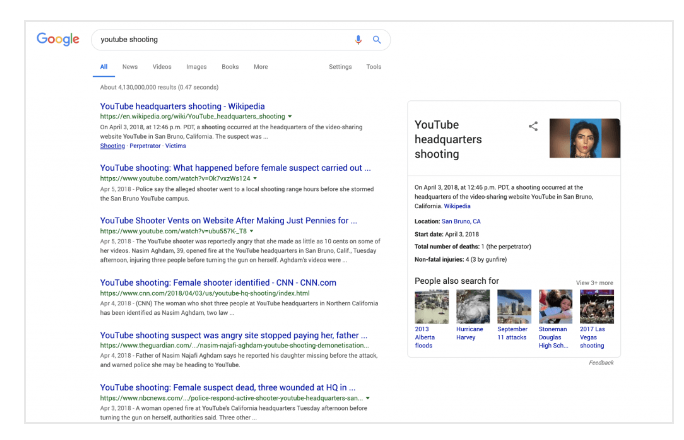Click 'Total number of deaths' line
684x440 pixels.
[472, 247]
